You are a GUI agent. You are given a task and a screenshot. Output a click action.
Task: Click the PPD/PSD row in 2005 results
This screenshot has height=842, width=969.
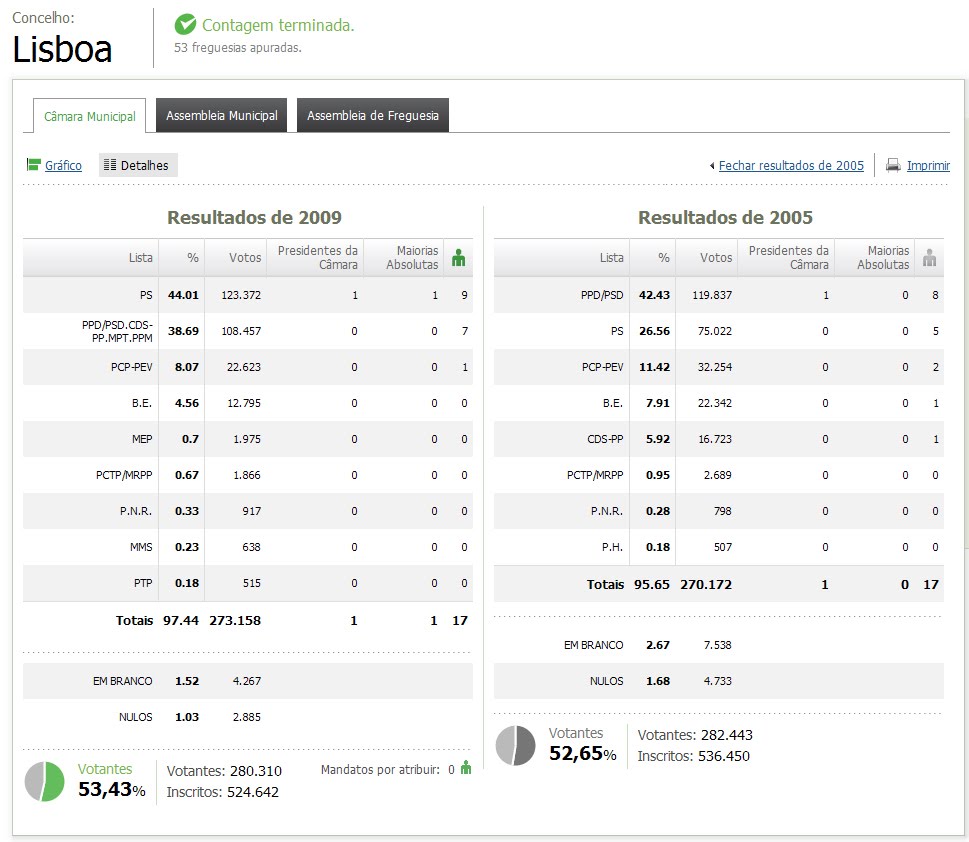[718, 295]
